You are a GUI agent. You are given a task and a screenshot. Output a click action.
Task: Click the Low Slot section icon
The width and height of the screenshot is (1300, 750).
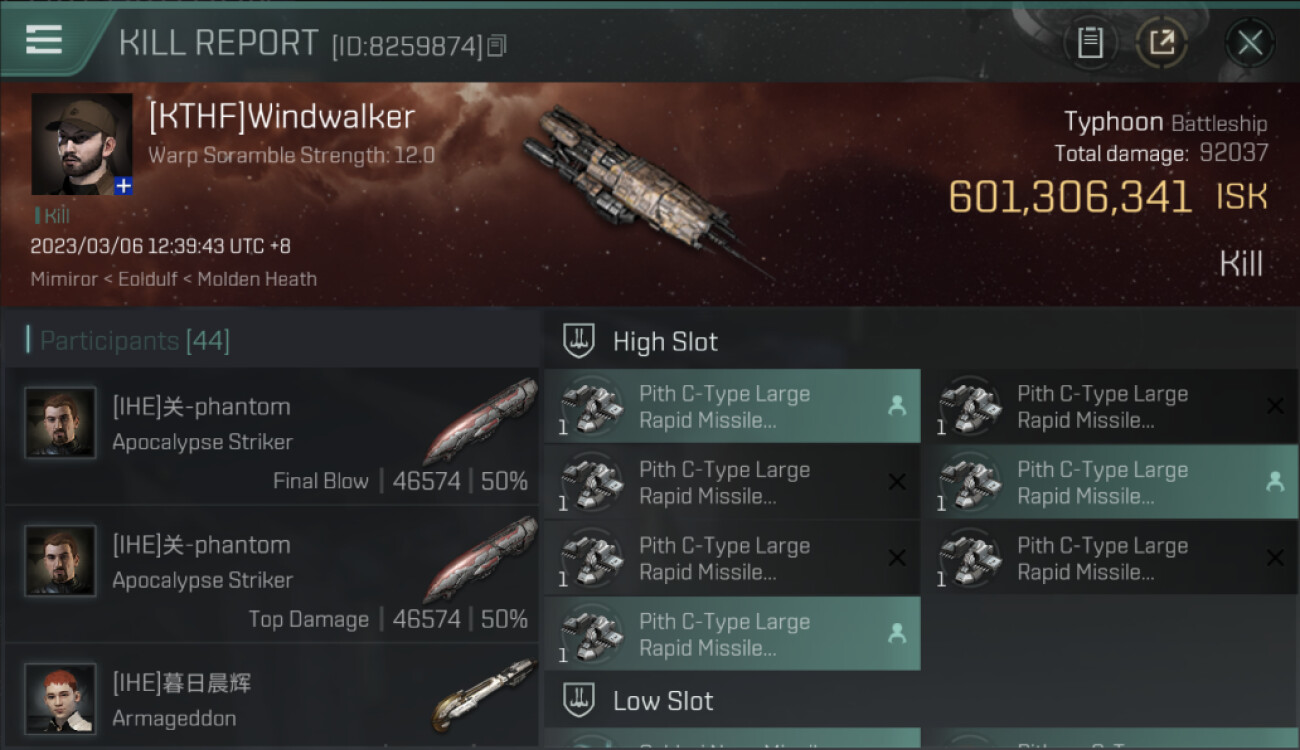click(x=580, y=700)
